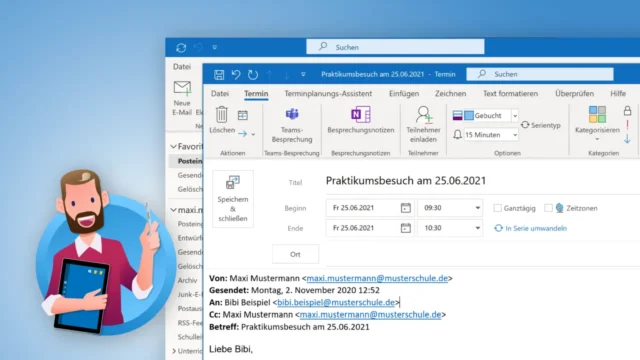Open maxi.mustermann email link in Von line
This screenshot has width=640, height=360.
[377, 278]
